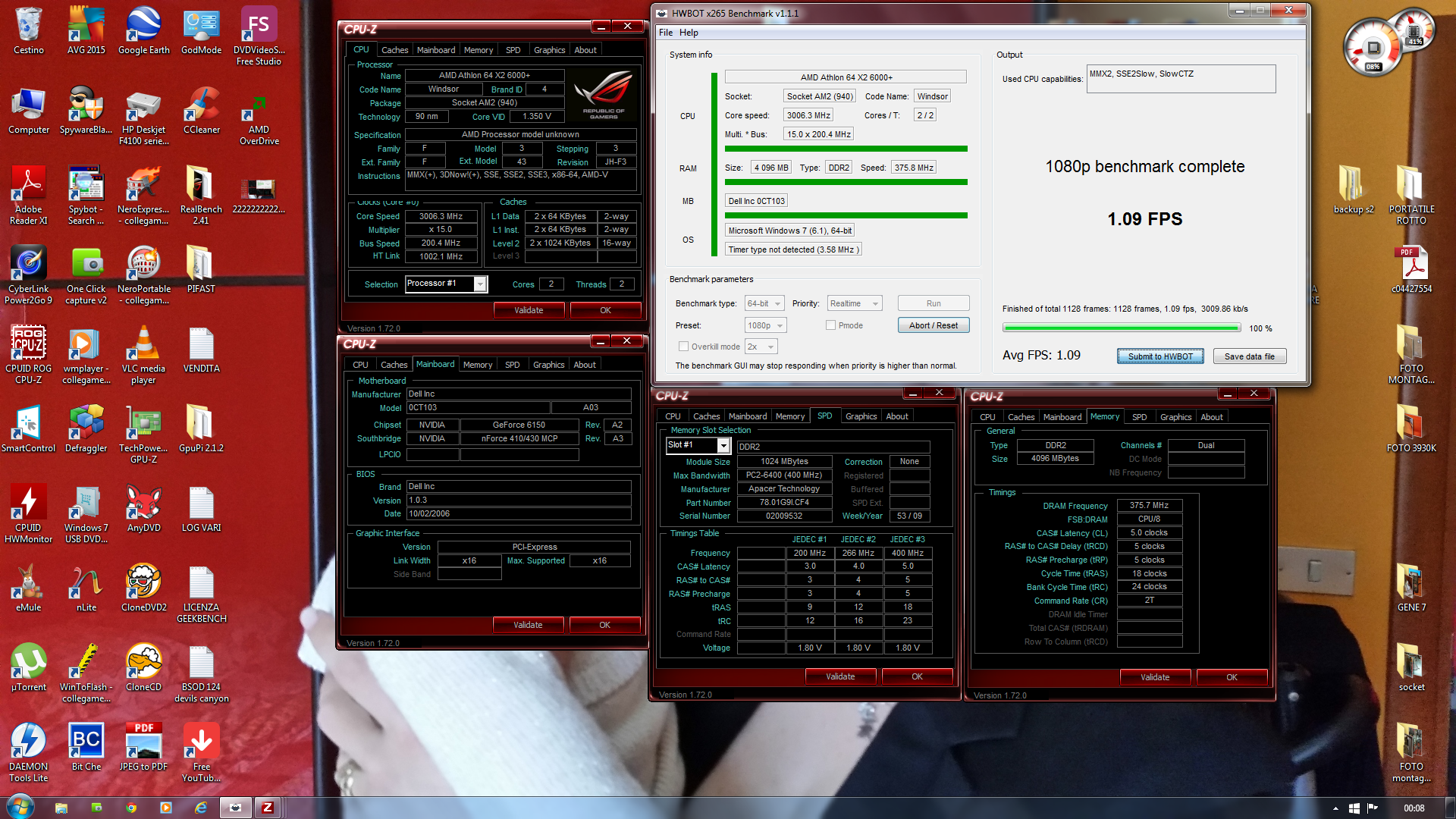Launch RealBench 2.41 shortcut

click(x=201, y=196)
